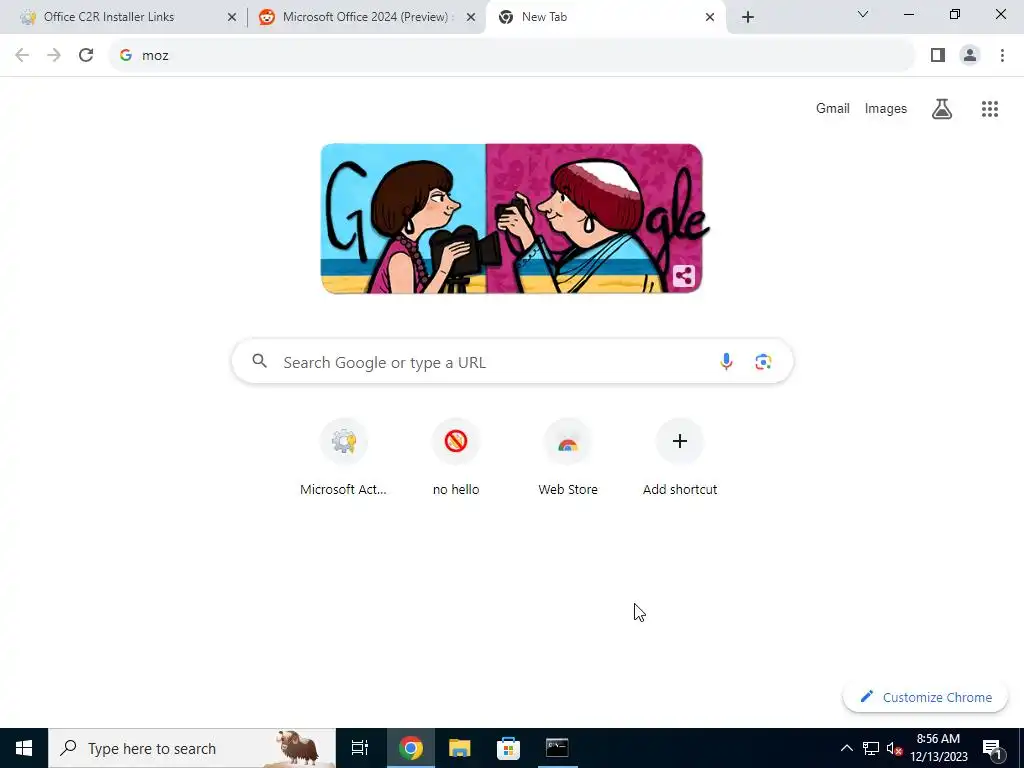
Task: Go forward using the browser forward arrow
Action: pos(54,55)
